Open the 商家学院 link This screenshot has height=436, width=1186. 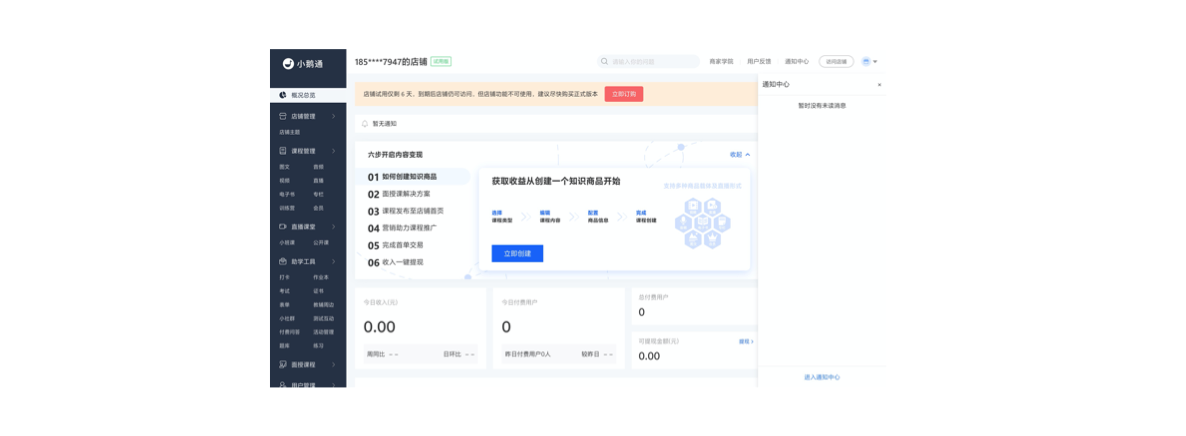tap(721, 61)
